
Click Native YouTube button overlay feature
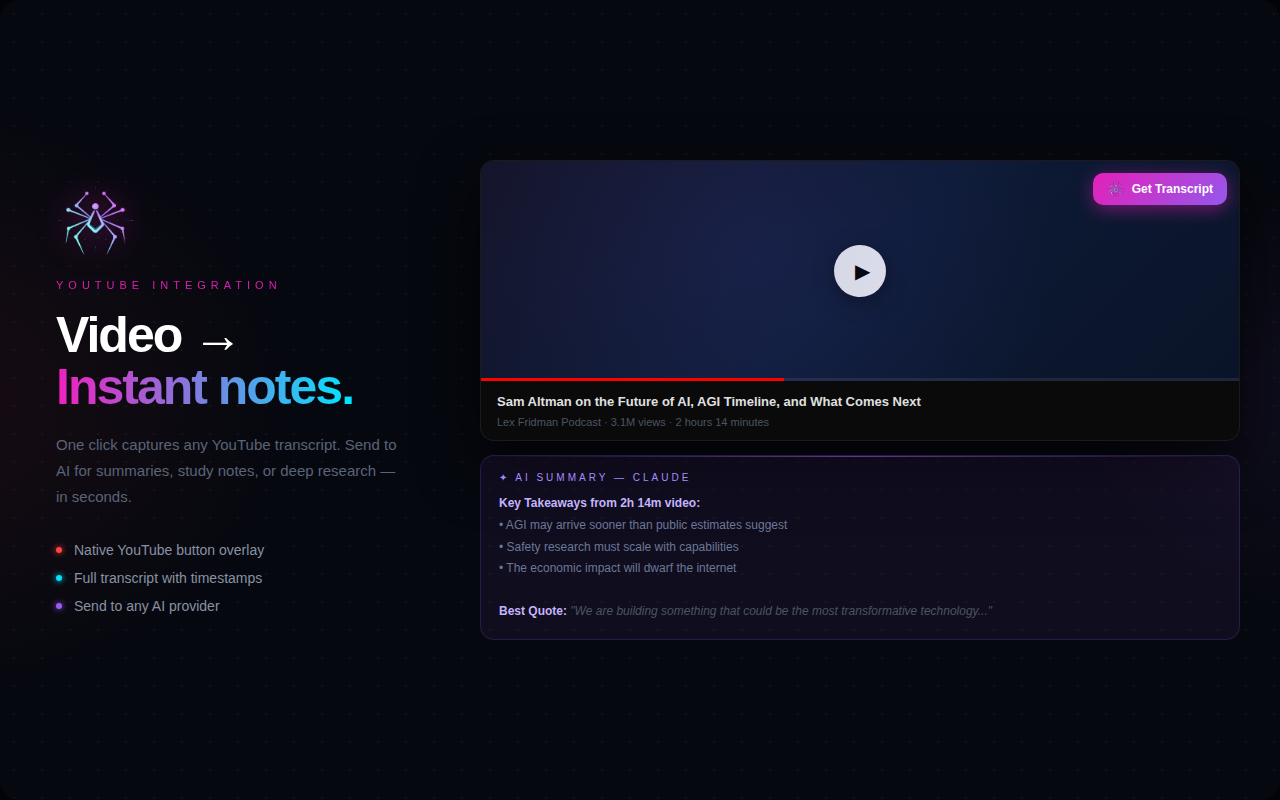(x=169, y=550)
